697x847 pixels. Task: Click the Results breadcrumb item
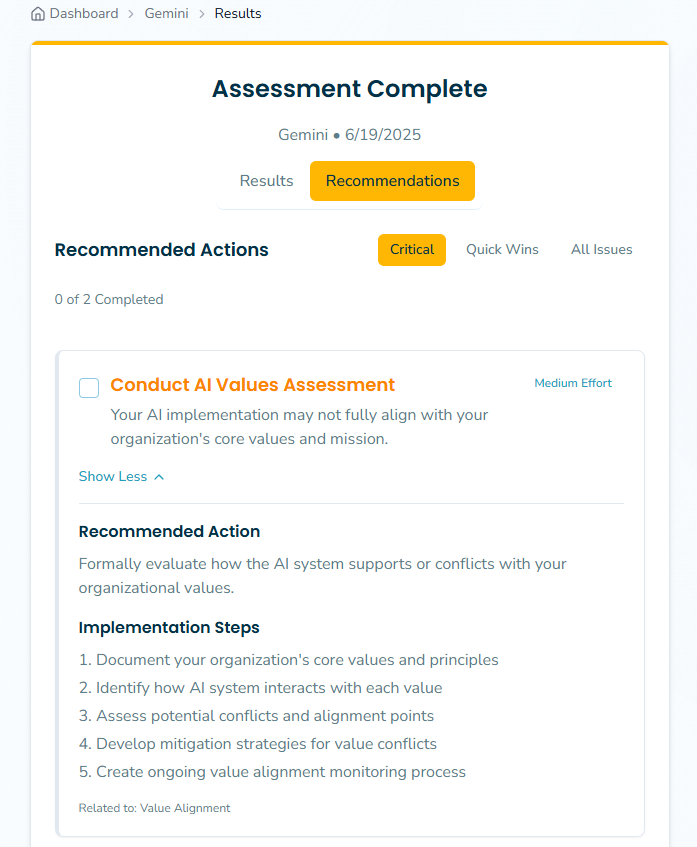coord(238,14)
